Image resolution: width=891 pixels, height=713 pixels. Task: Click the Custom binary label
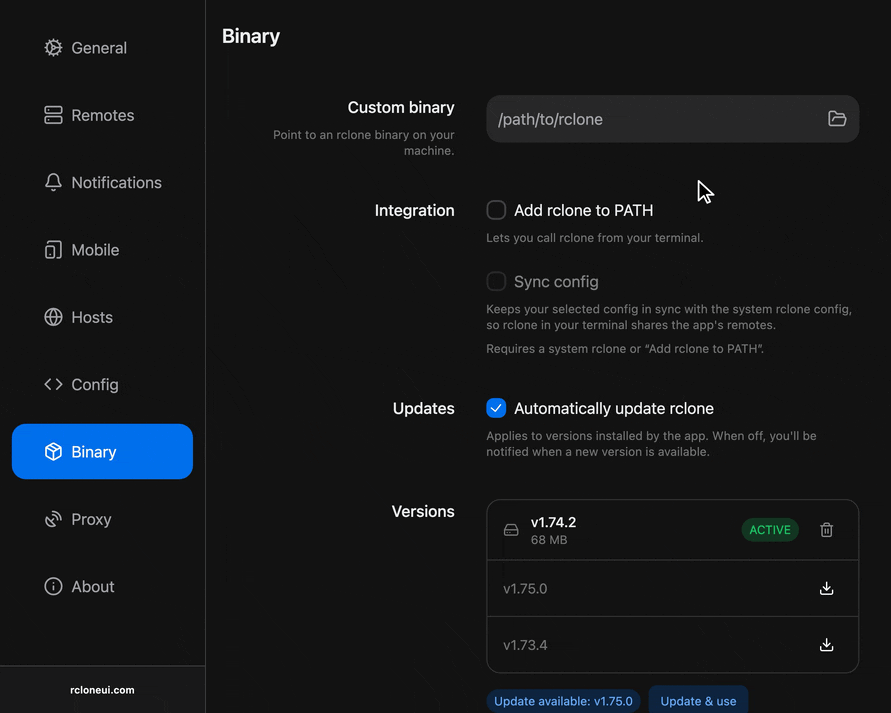(x=401, y=107)
